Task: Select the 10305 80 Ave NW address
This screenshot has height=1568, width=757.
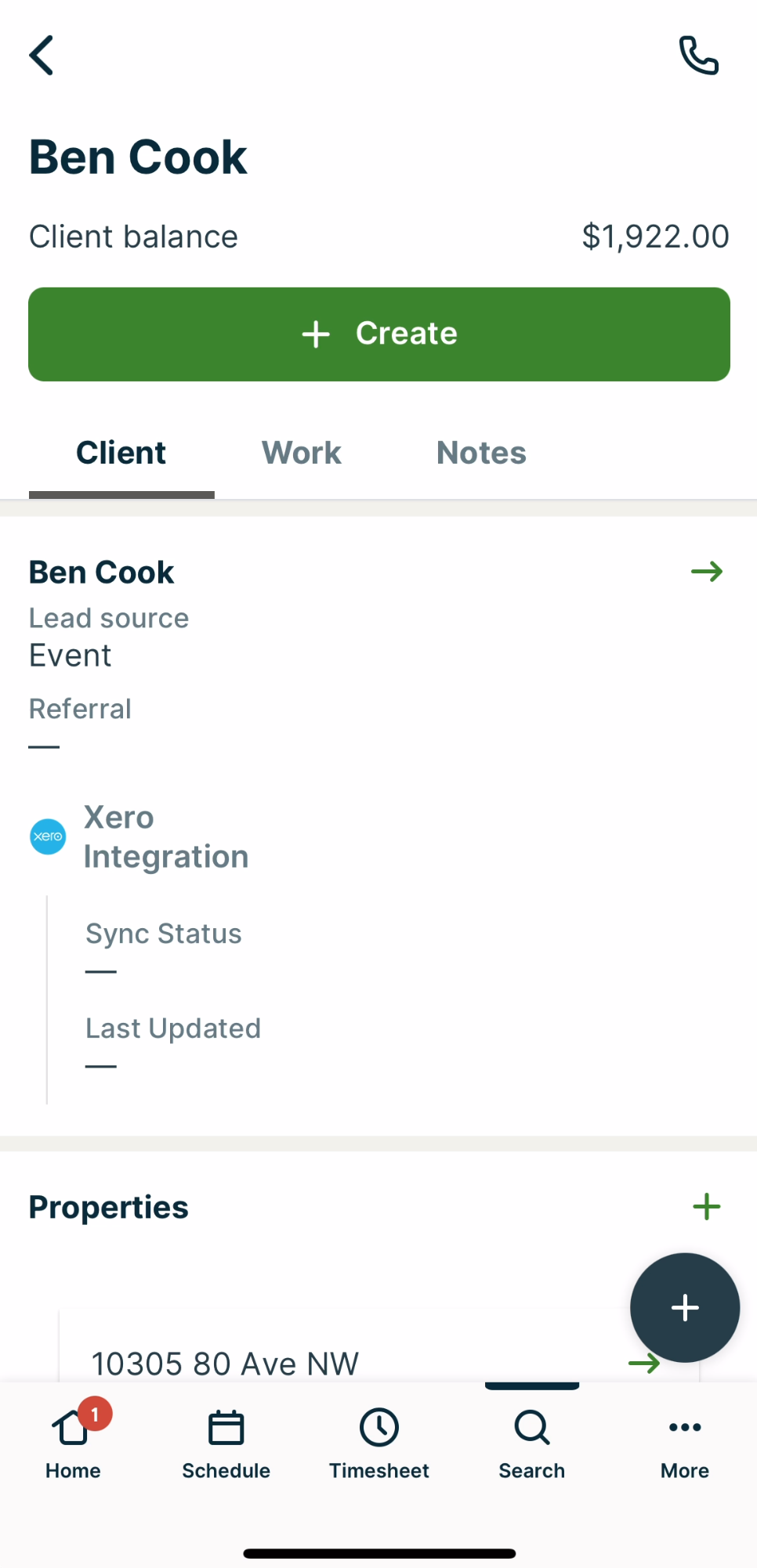Action: [x=225, y=1364]
